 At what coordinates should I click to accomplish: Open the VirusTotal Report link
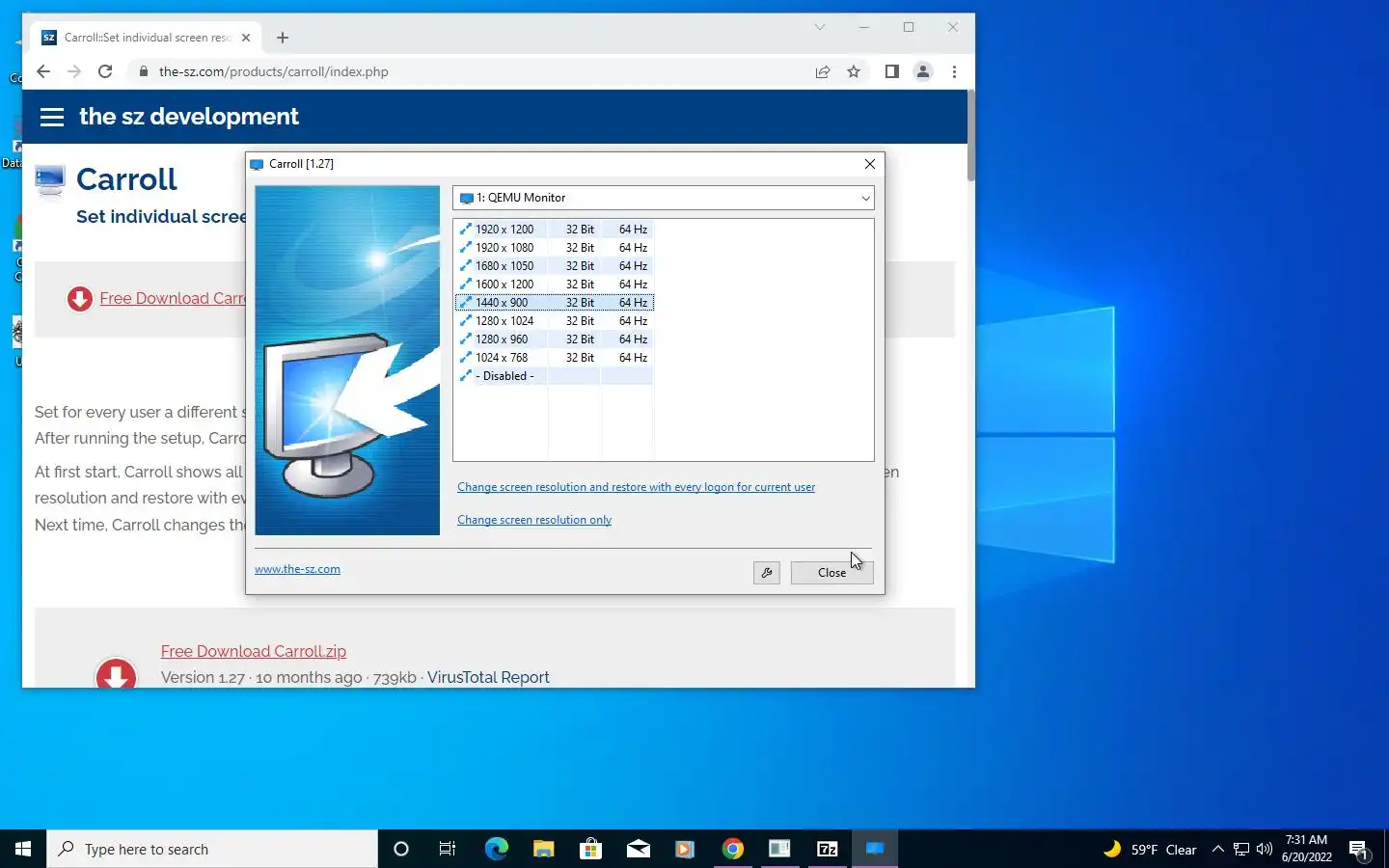488,678
